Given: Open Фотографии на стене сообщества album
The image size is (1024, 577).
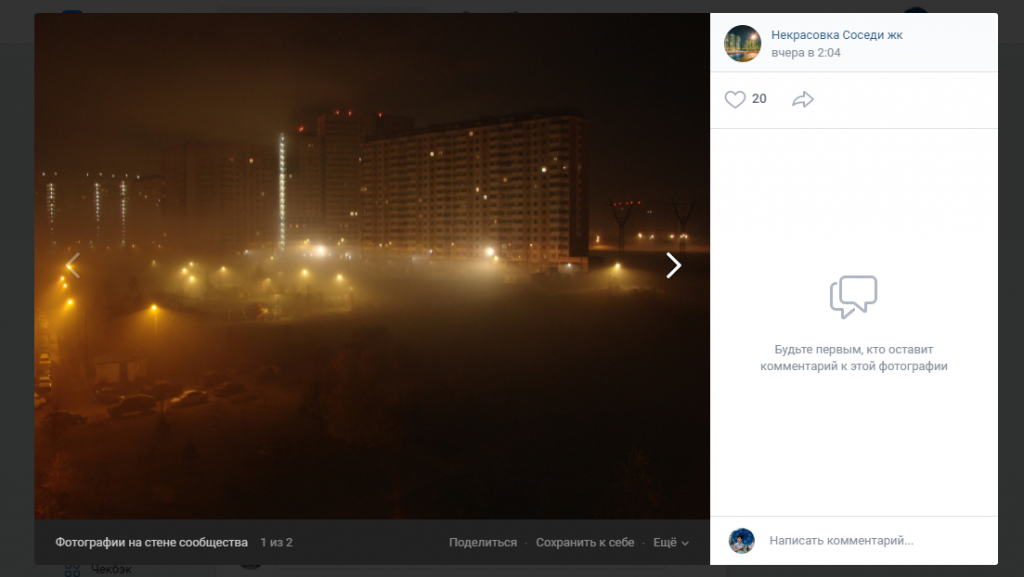Looking at the screenshot, I should (151, 542).
